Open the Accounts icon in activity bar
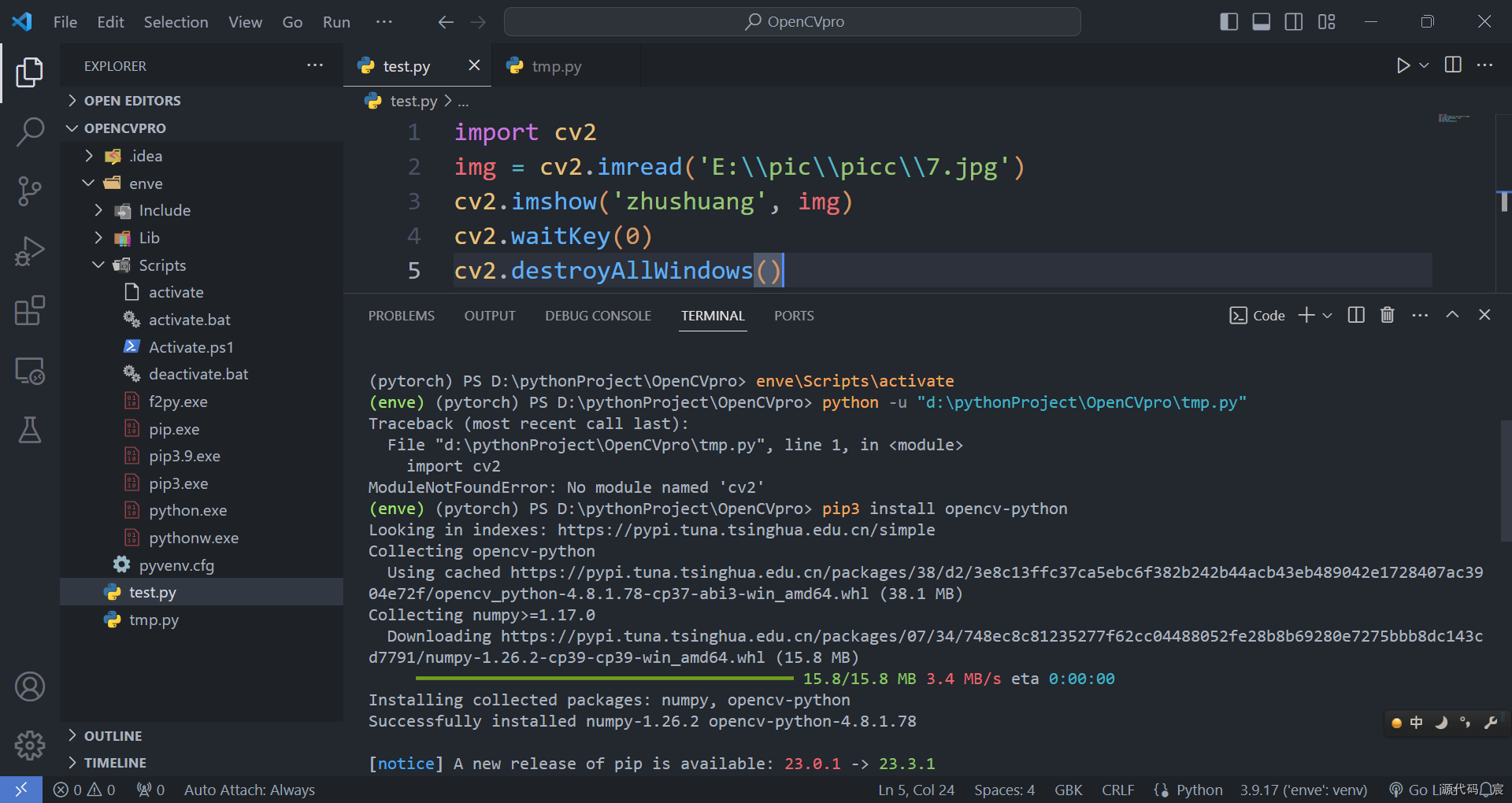This screenshot has height=803, width=1512. click(29, 686)
